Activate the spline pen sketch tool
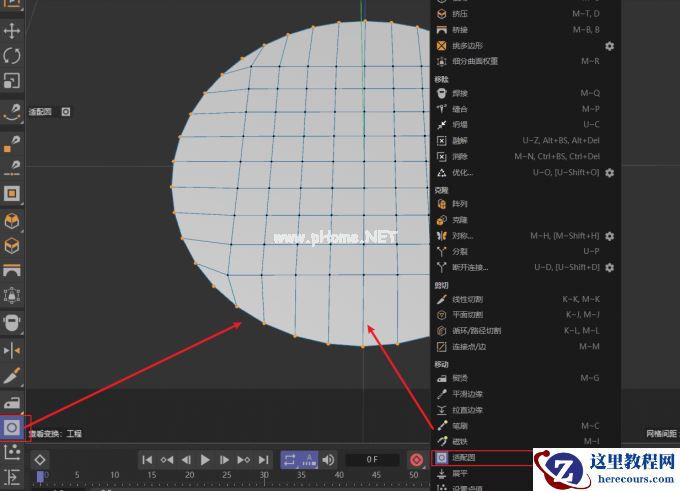Image resolution: width=680 pixels, height=491 pixels. point(12,112)
